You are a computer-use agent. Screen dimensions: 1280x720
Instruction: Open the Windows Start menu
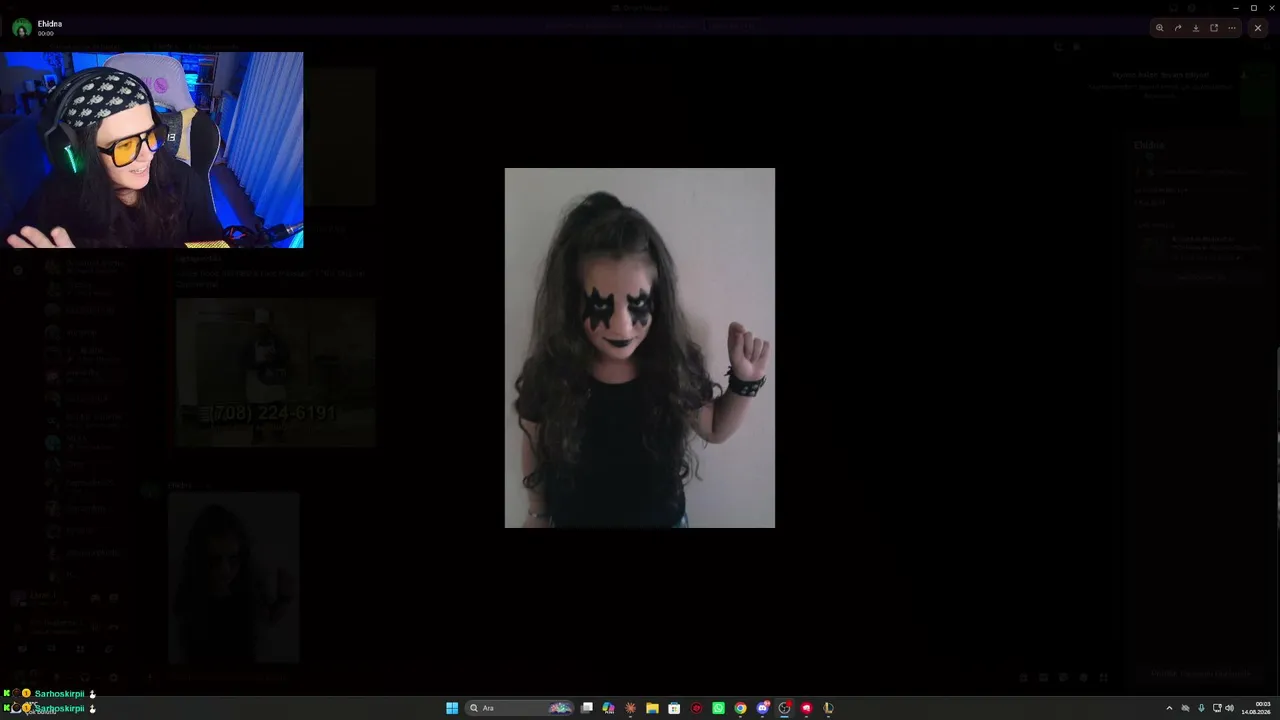tap(452, 708)
